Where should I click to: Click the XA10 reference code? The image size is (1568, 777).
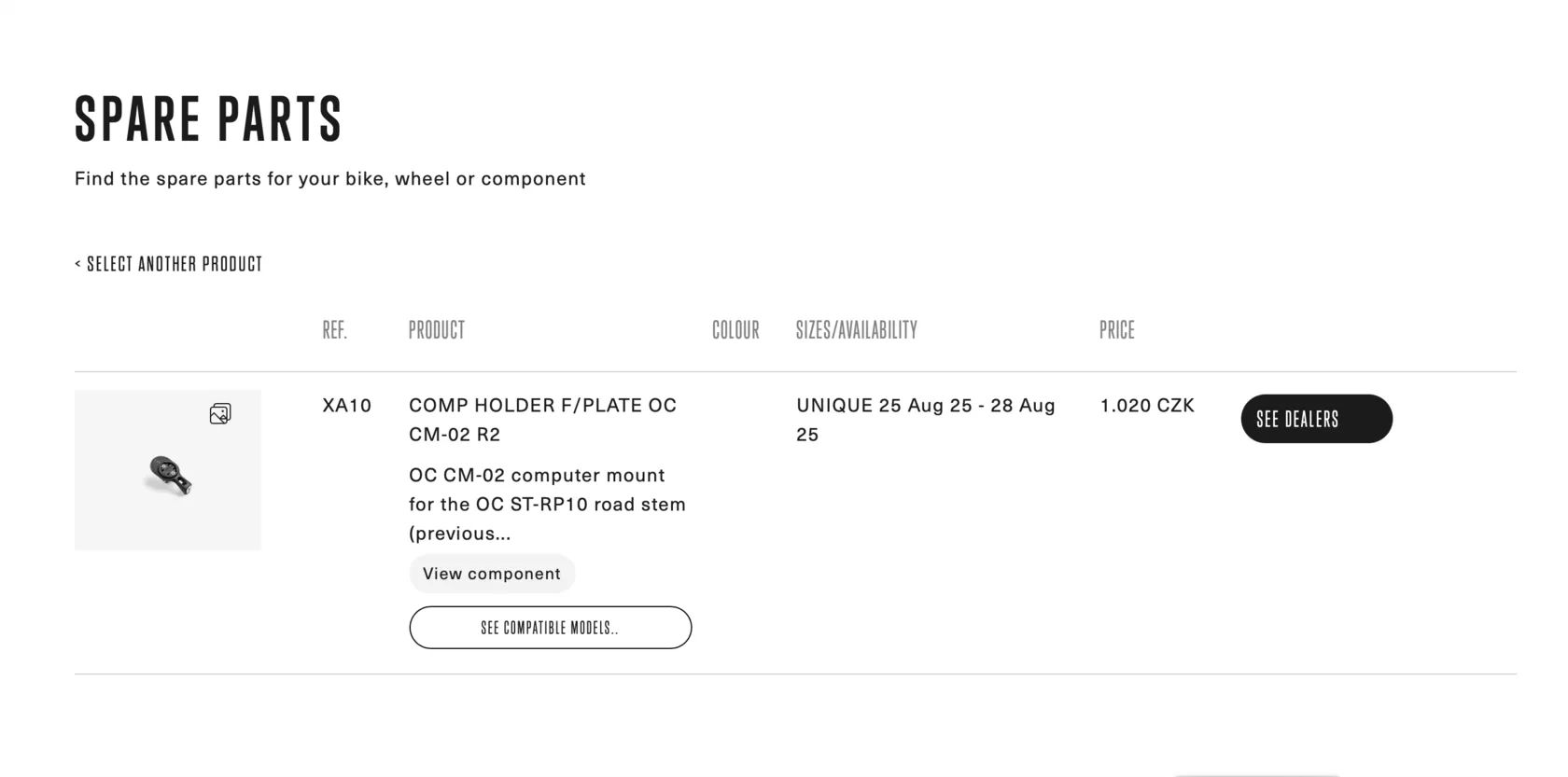click(x=347, y=406)
